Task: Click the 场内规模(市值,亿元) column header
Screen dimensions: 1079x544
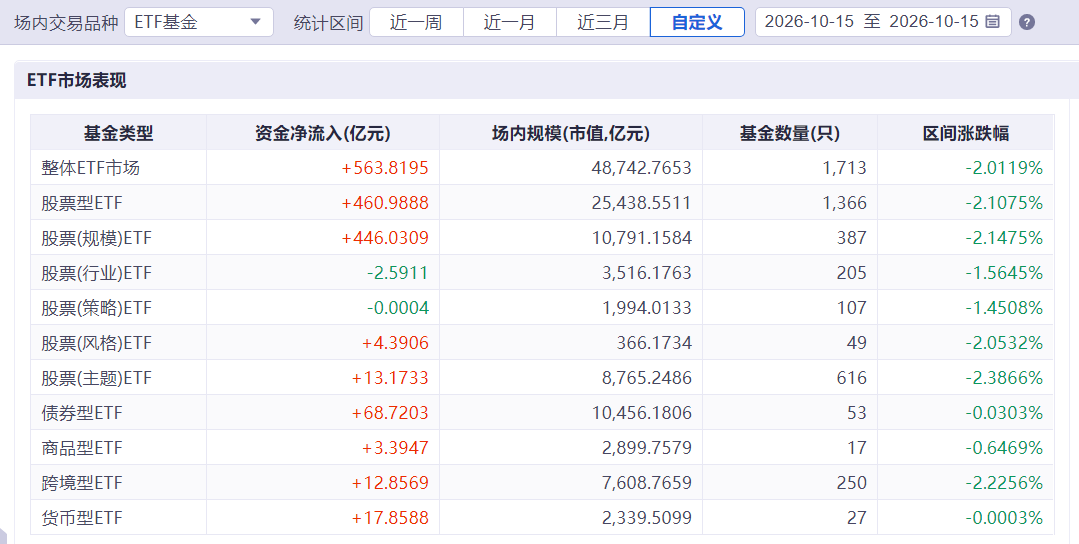Action: (x=570, y=133)
